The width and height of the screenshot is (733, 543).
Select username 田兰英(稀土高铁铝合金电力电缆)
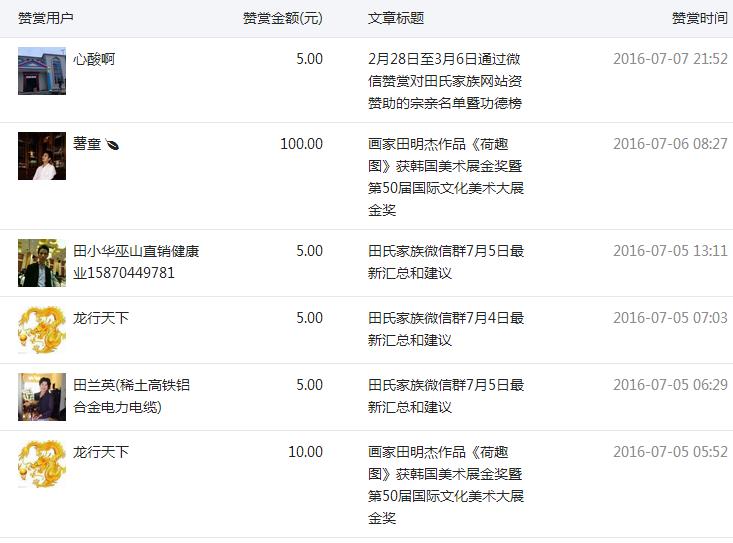pyautogui.click(x=131, y=396)
